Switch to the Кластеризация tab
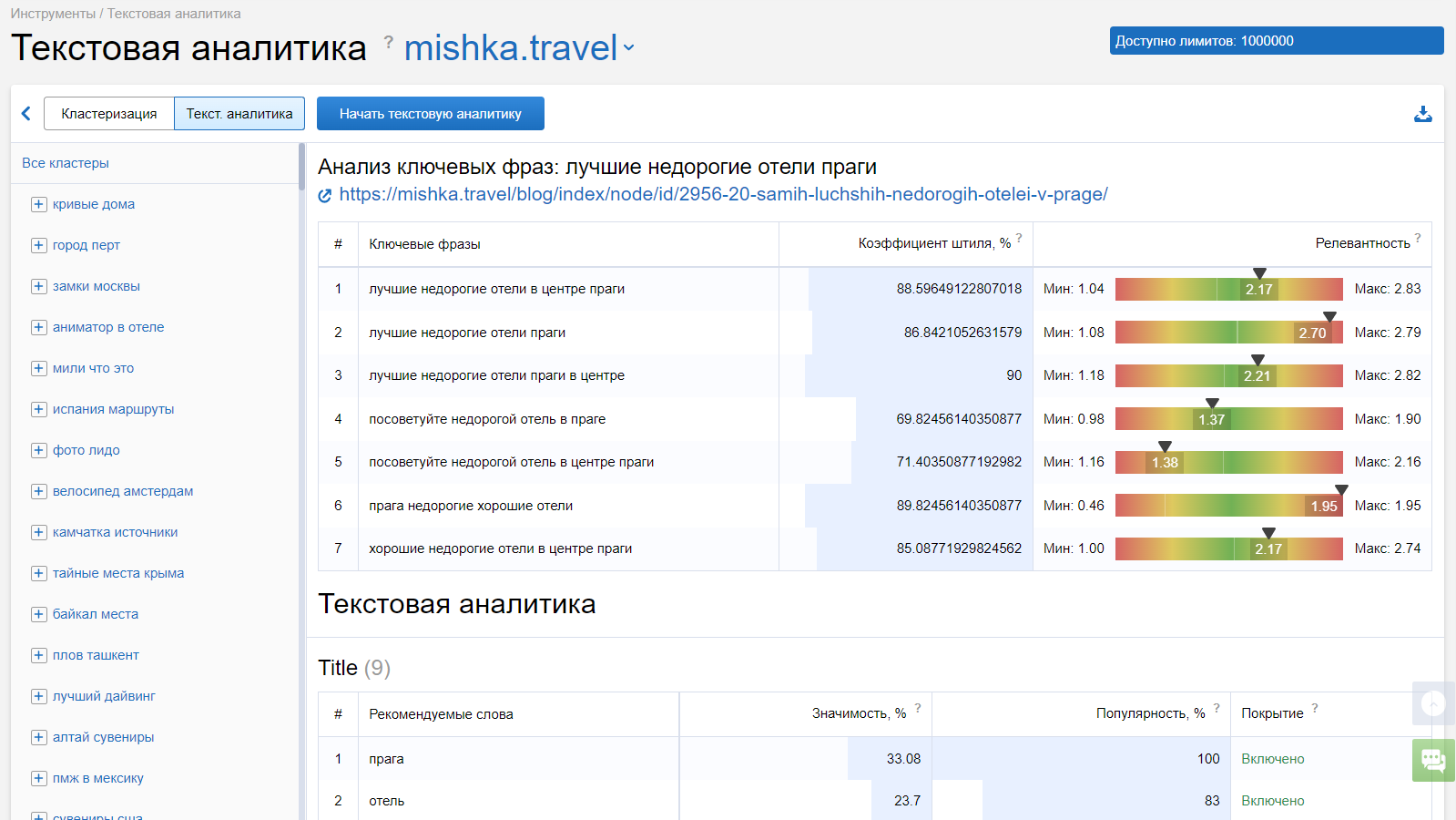The width and height of the screenshot is (1456, 820). [109, 114]
